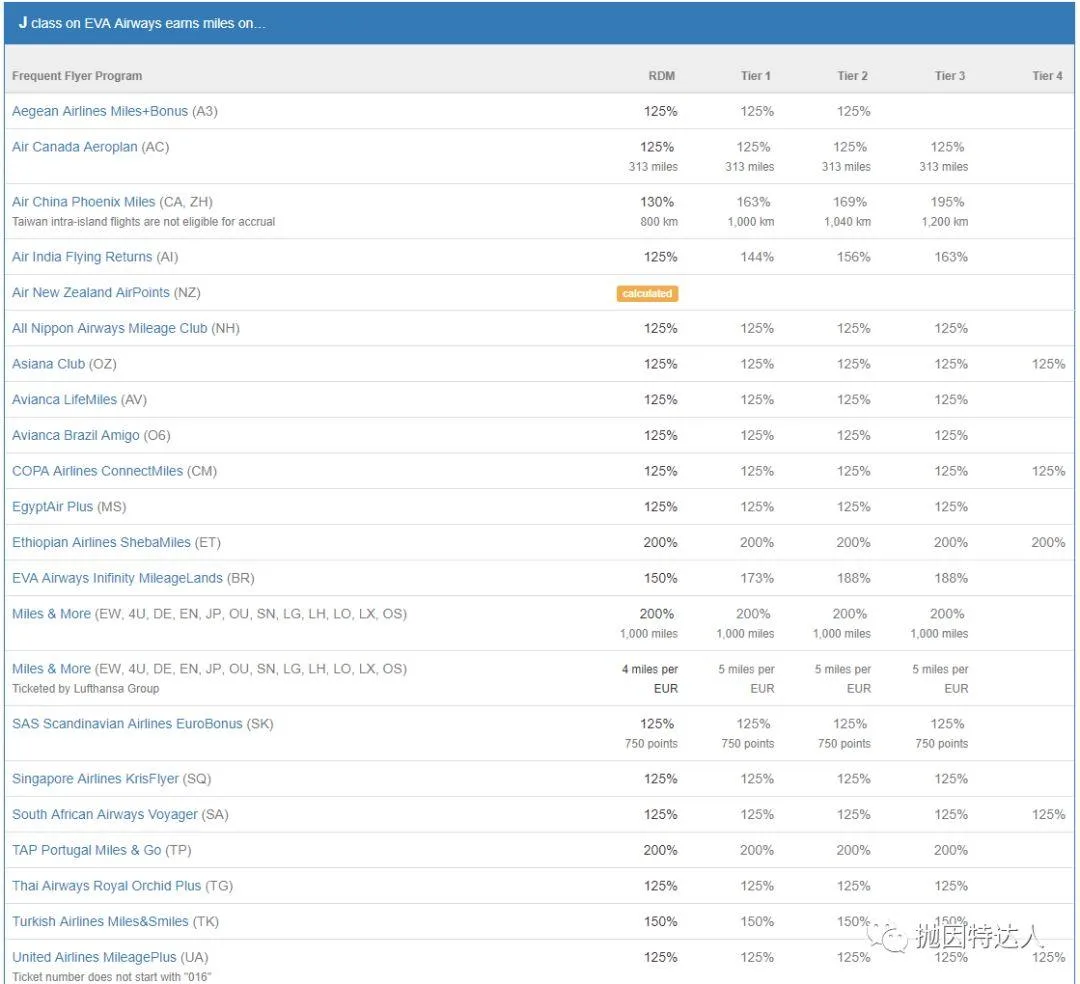The height and width of the screenshot is (984, 1080).
Task: Select Aegean Airlines Tier 2 value 125%
Action: coord(853,112)
